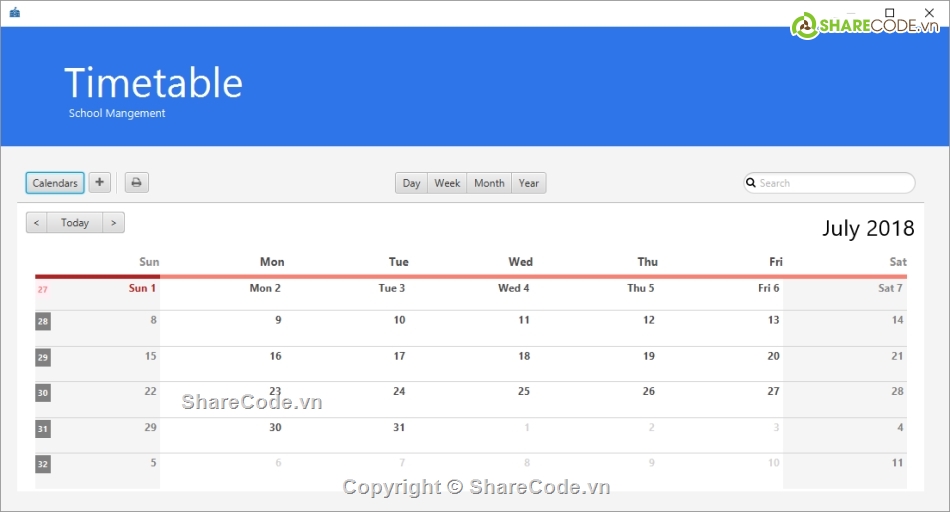Click the week 28 number badge

[x=43, y=321]
